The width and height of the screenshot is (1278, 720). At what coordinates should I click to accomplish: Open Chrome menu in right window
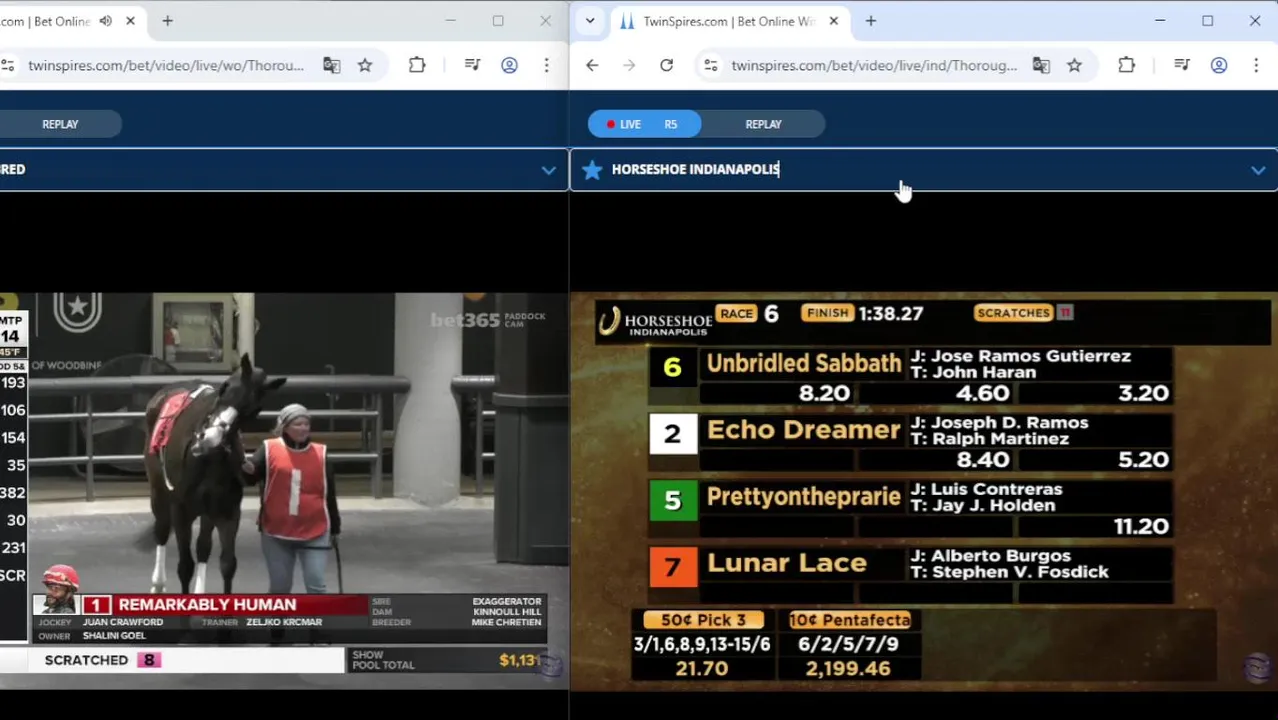tap(1256, 66)
